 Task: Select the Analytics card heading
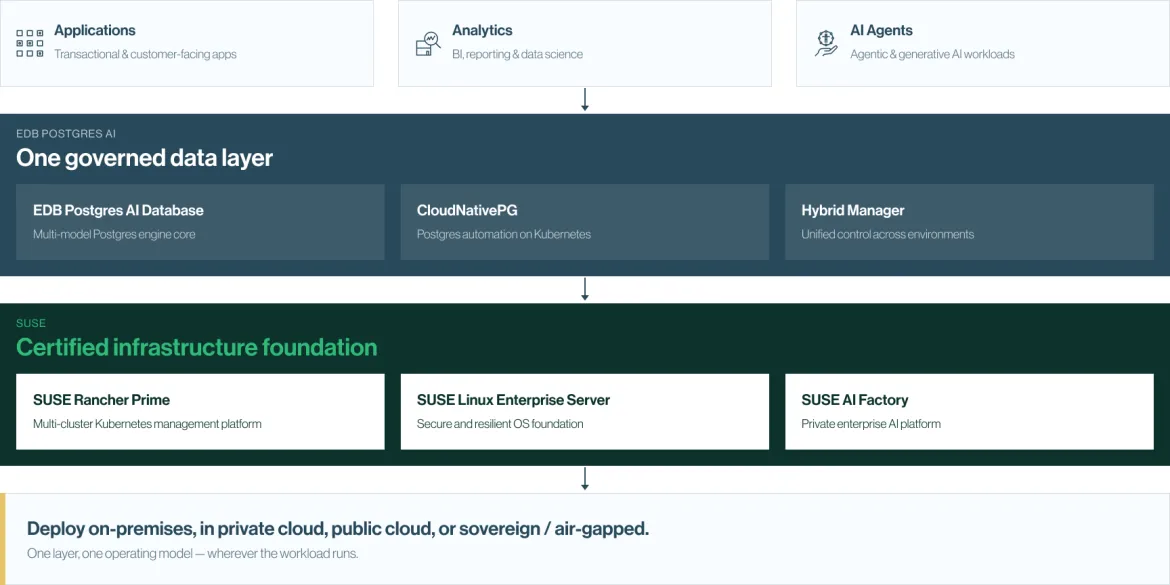click(x=482, y=31)
